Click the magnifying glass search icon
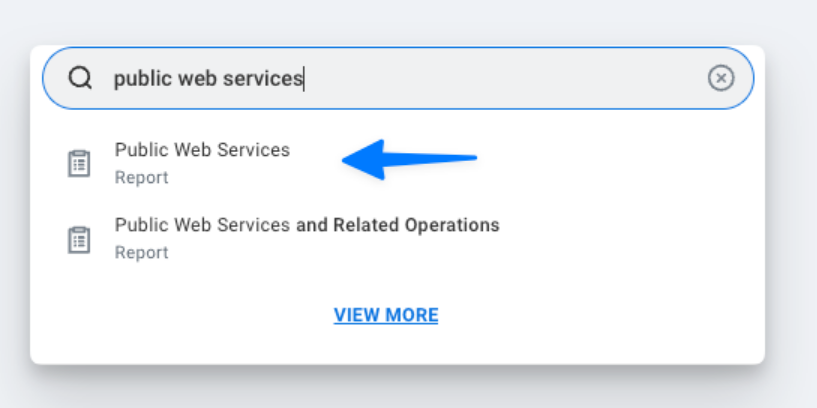 tap(80, 78)
